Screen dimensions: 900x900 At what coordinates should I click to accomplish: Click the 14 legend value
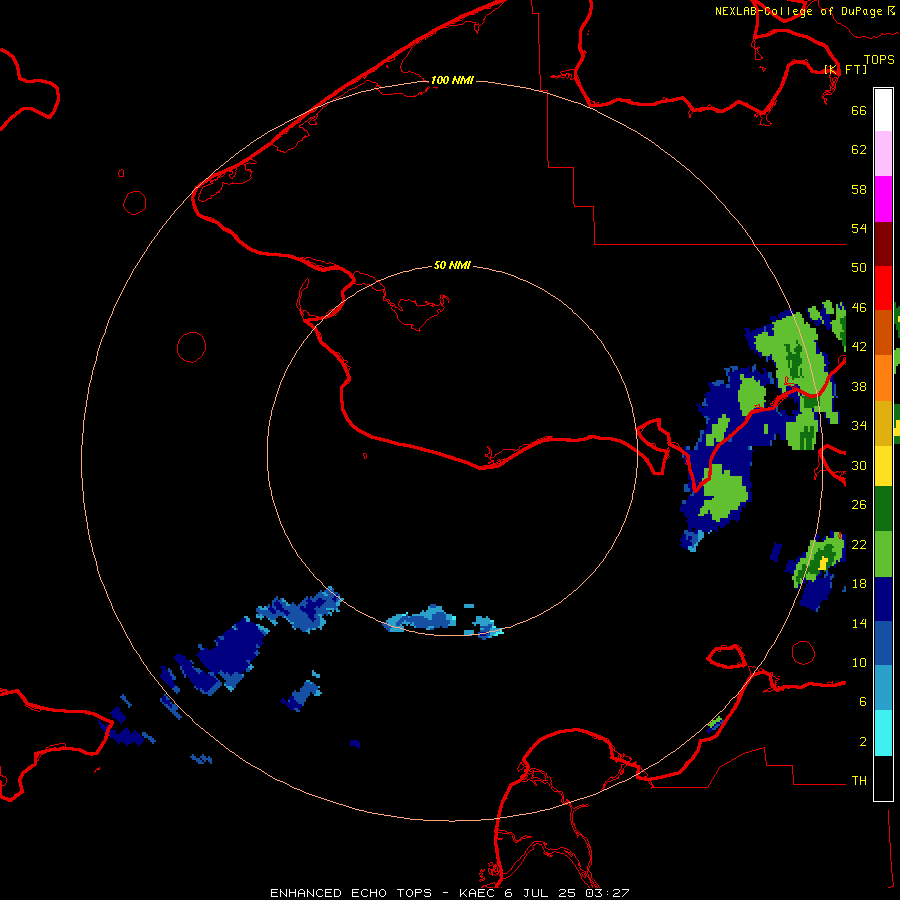(859, 623)
